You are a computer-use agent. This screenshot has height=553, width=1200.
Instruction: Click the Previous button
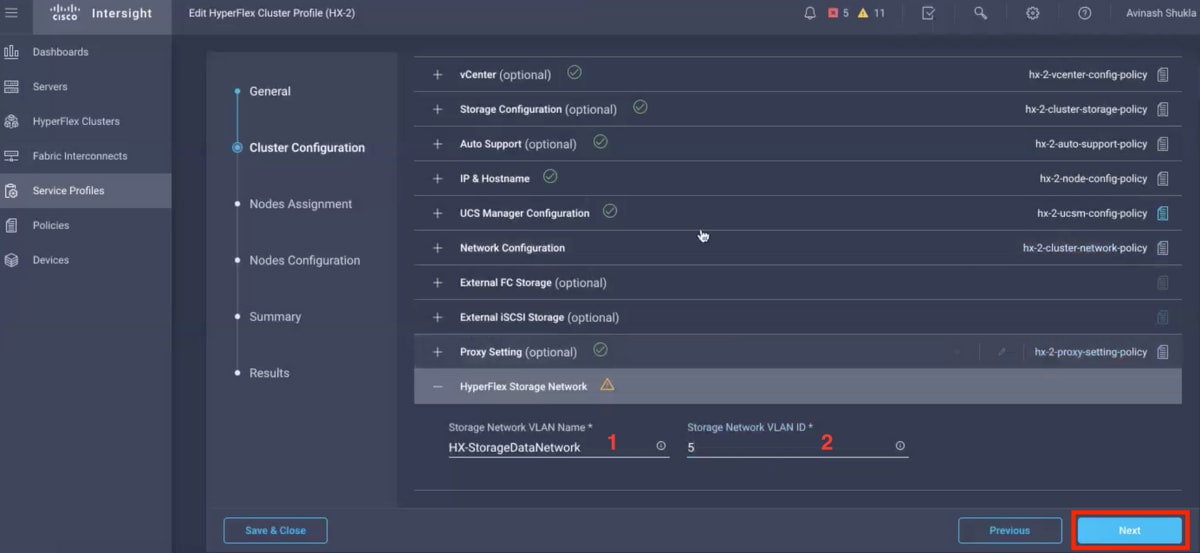[x=1010, y=530]
